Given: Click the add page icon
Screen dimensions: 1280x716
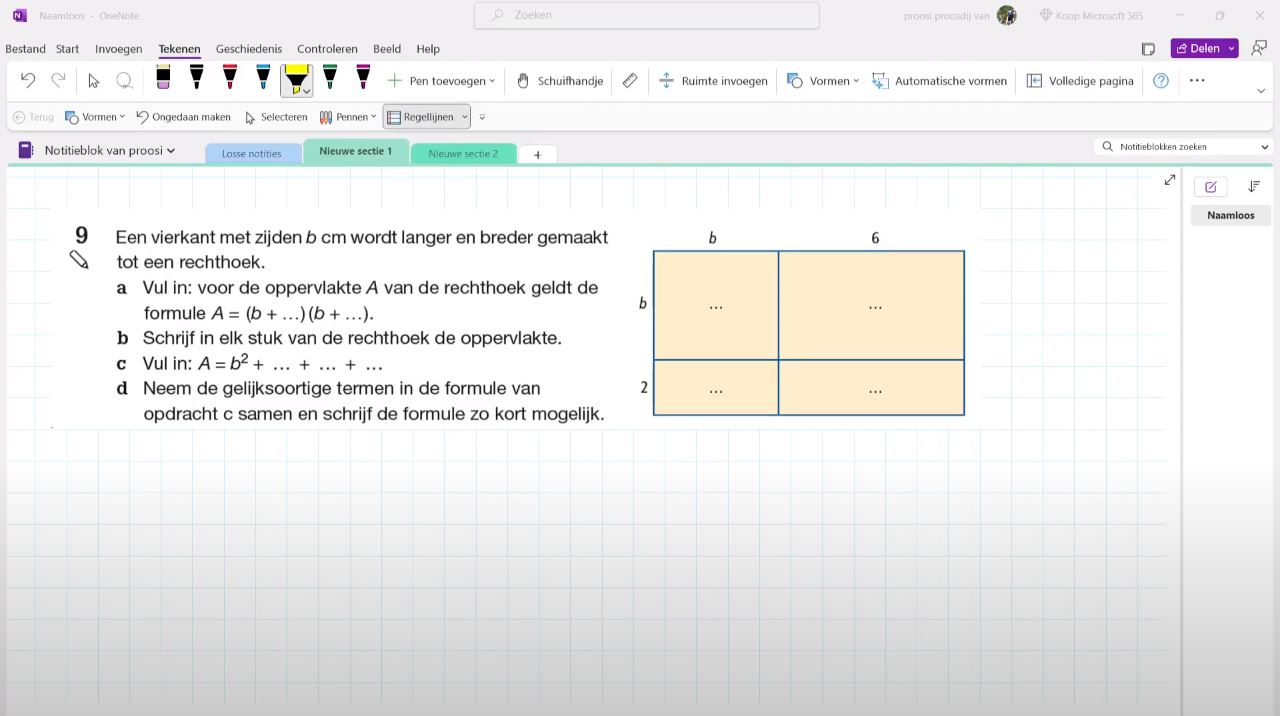Looking at the screenshot, I should [1211, 187].
